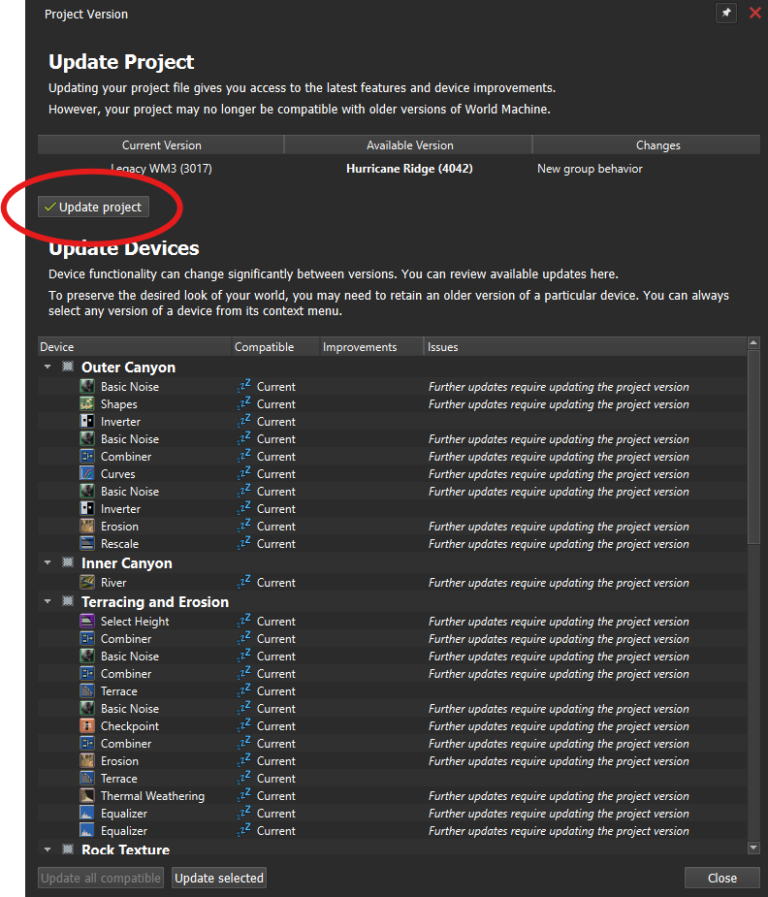Click the Compatible column header

click(x=267, y=347)
